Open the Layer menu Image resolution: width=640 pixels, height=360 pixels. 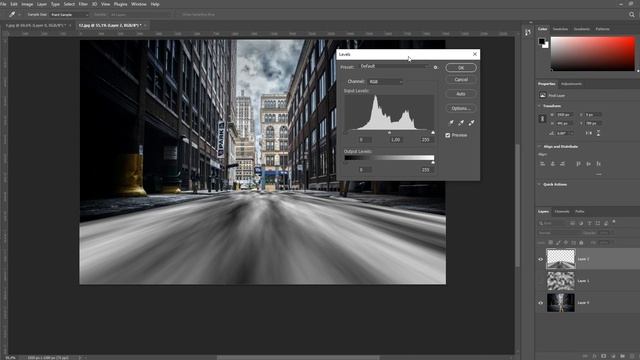tap(42, 4)
